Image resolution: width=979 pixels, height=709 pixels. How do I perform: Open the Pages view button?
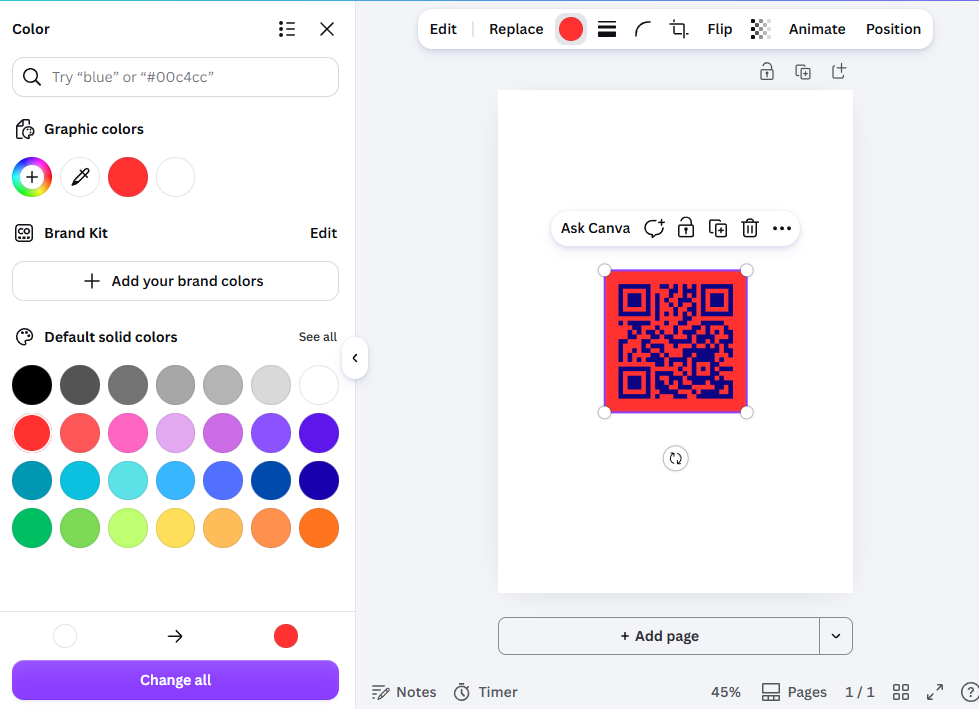(x=794, y=692)
